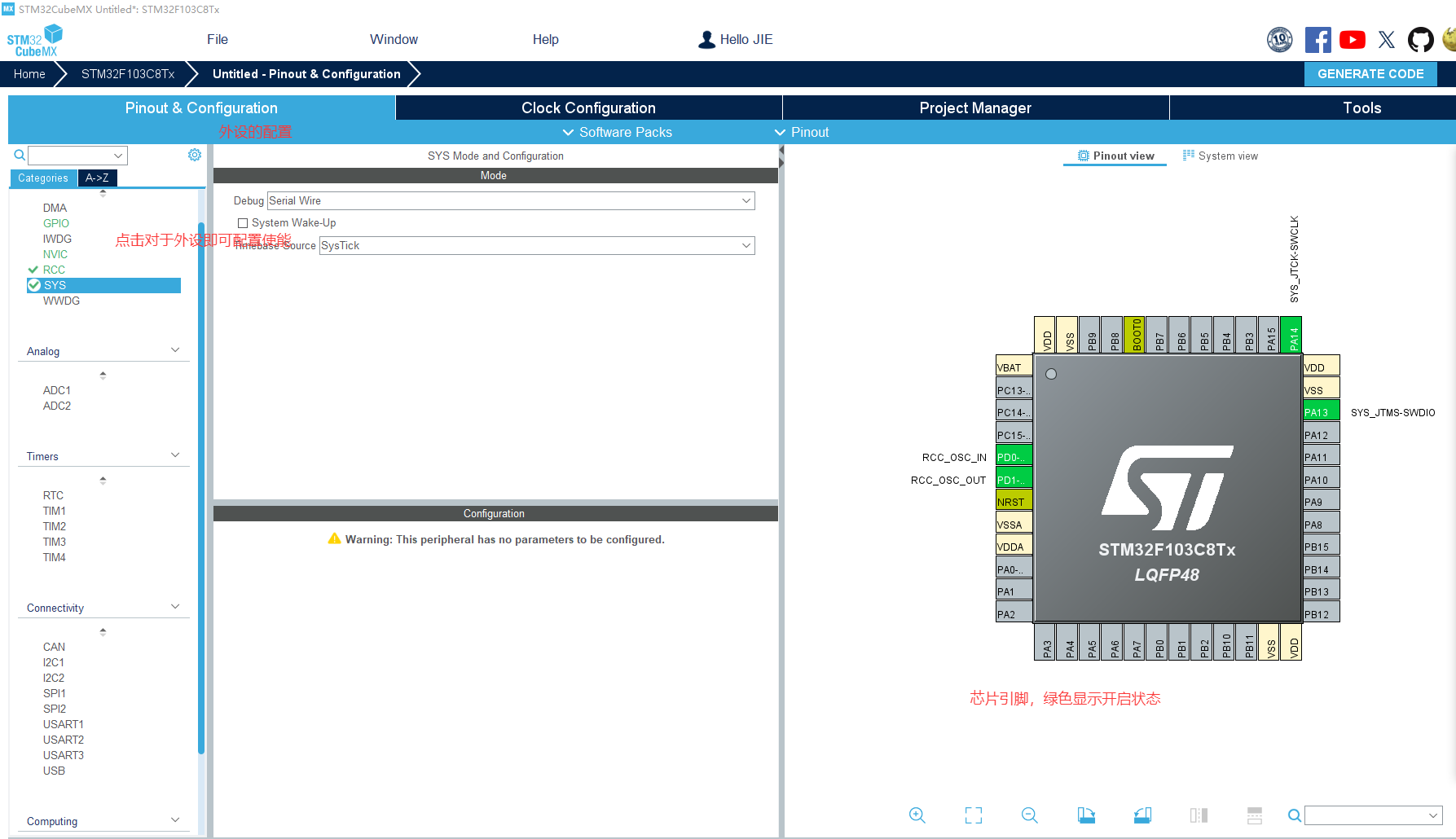Image resolution: width=1456 pixels, height=839 pixels.
Task: Switch to Tools tab
Action: click(1361, 108)
